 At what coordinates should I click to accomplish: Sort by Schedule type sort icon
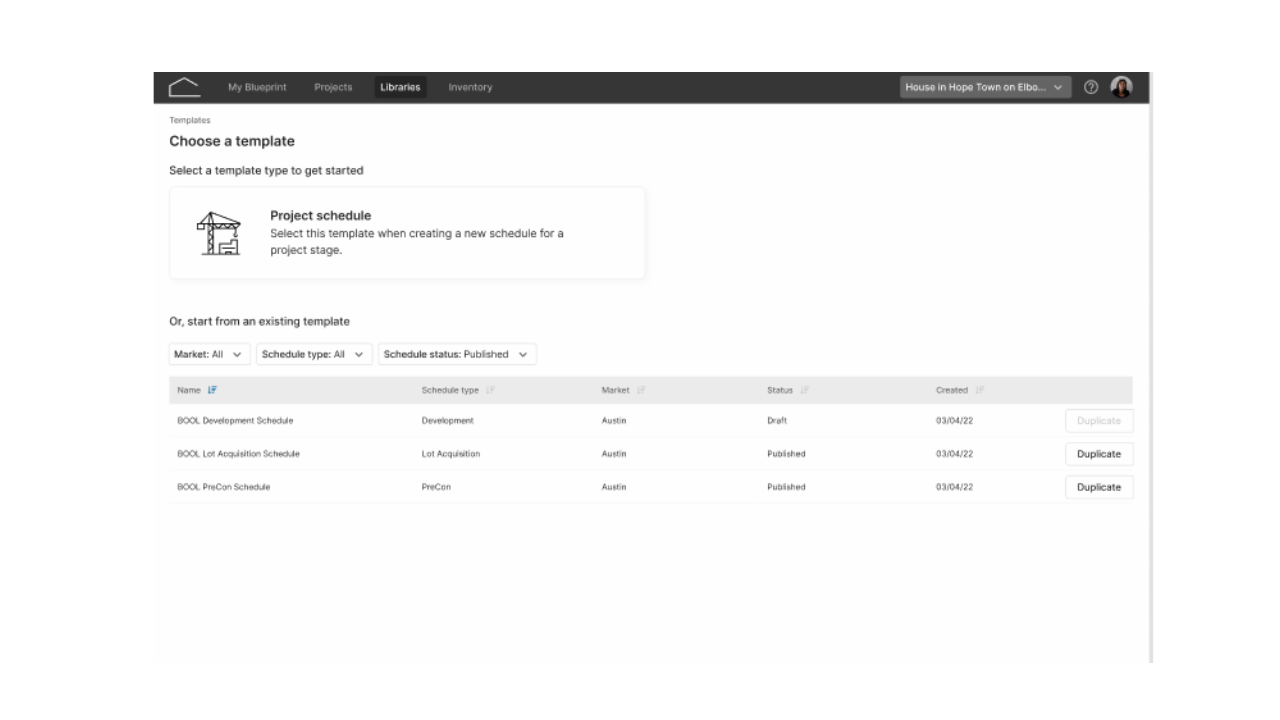(x=491, y=390)
